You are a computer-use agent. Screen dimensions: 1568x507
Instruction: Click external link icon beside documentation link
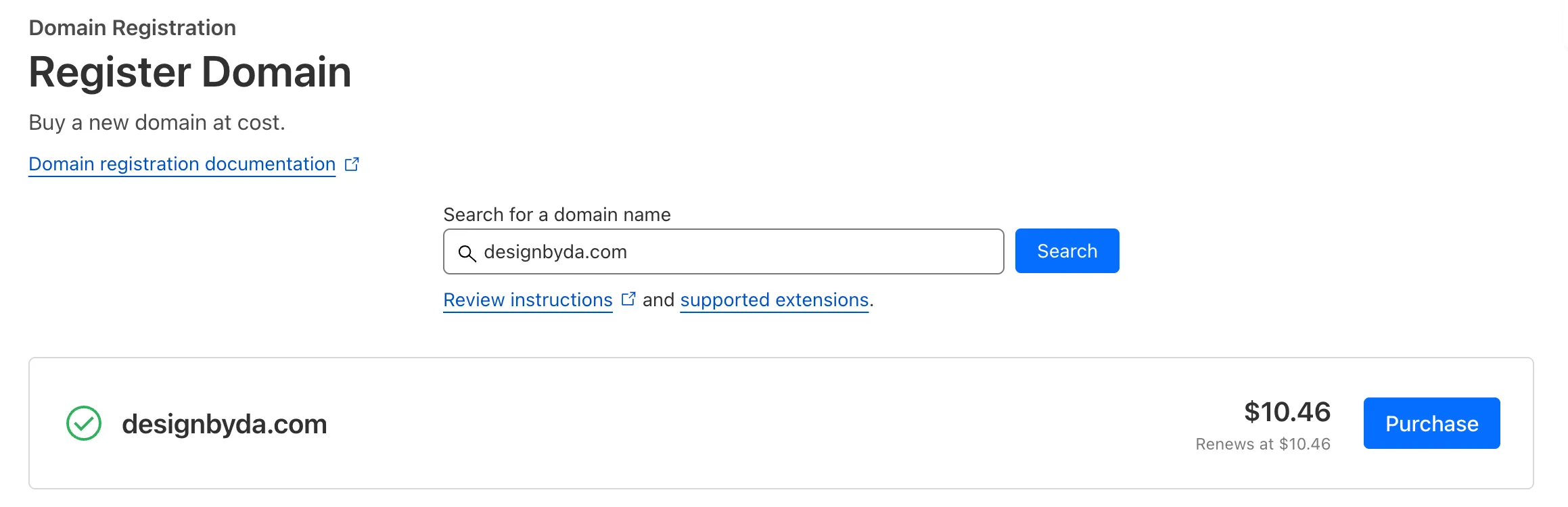tap(352, 164)
